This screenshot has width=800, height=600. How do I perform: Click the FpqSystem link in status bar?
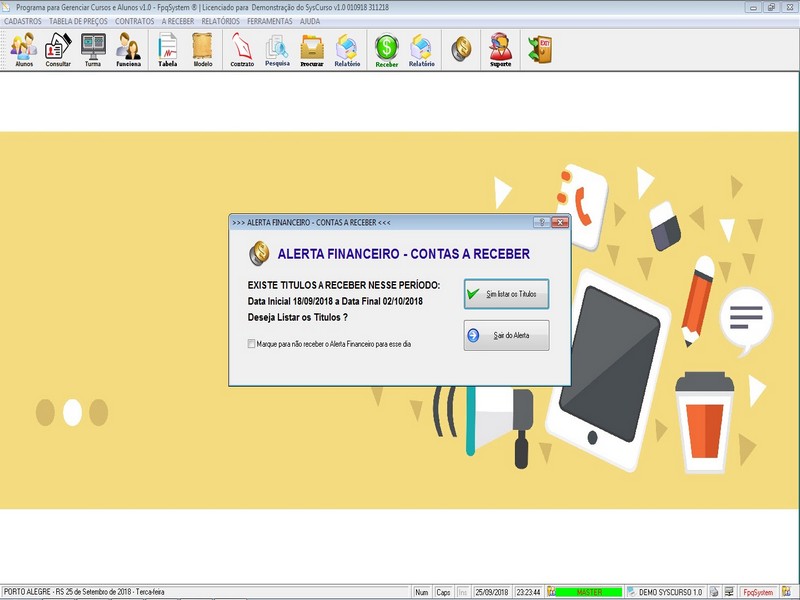pyautogui.click(x=758, y=592)
